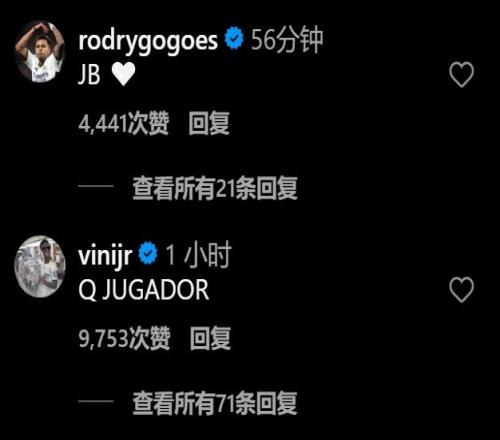This screenshot has height=440, width=500.
Task: Click 回复 under vinijr's comment
Action: pyautogui.click(x=210, y=338)
